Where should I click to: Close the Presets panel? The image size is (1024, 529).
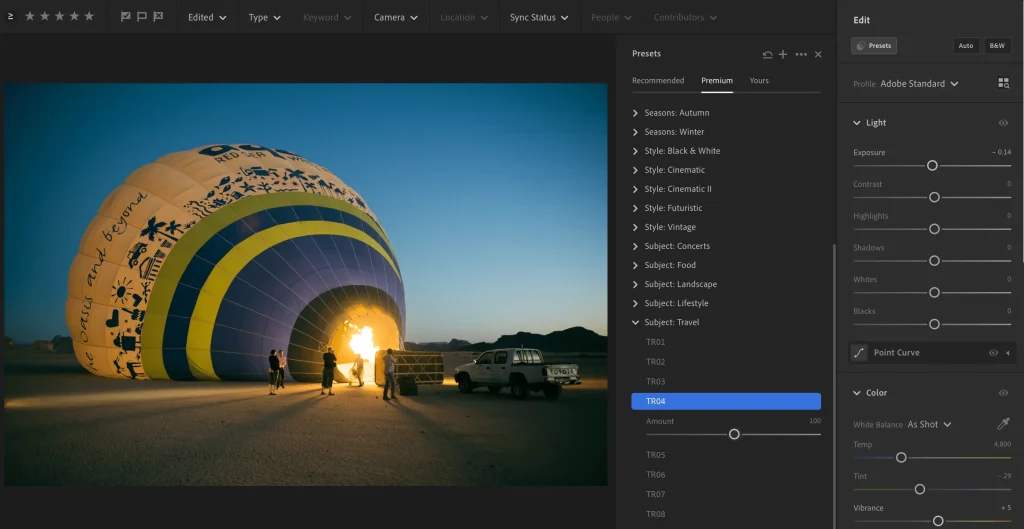(x=818, y=55)
